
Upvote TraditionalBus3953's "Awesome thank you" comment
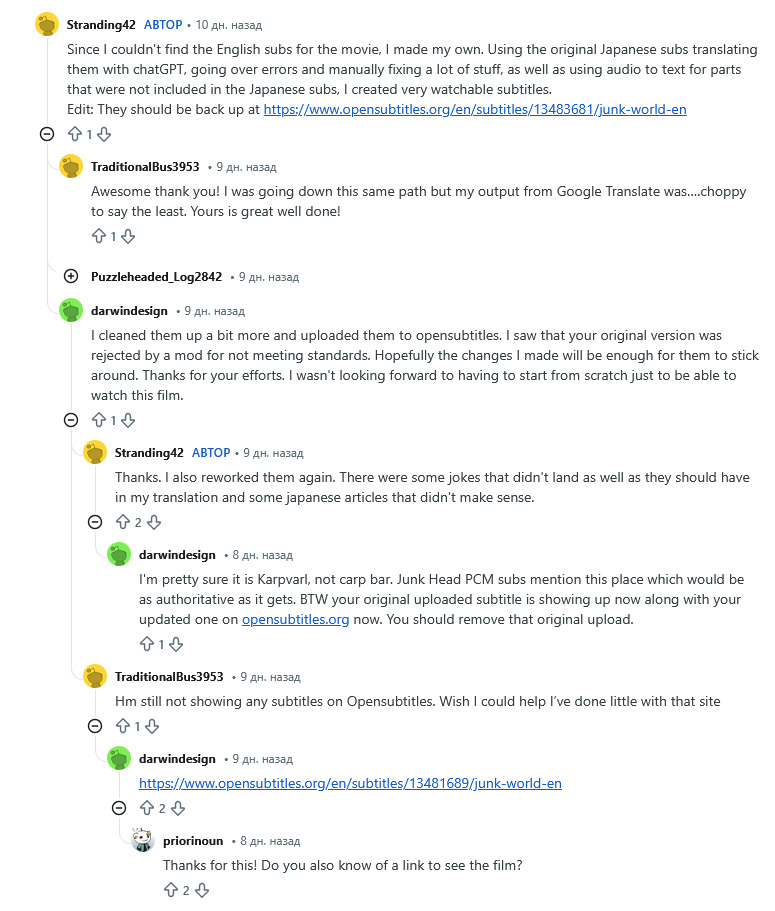(x=98, y=237)
